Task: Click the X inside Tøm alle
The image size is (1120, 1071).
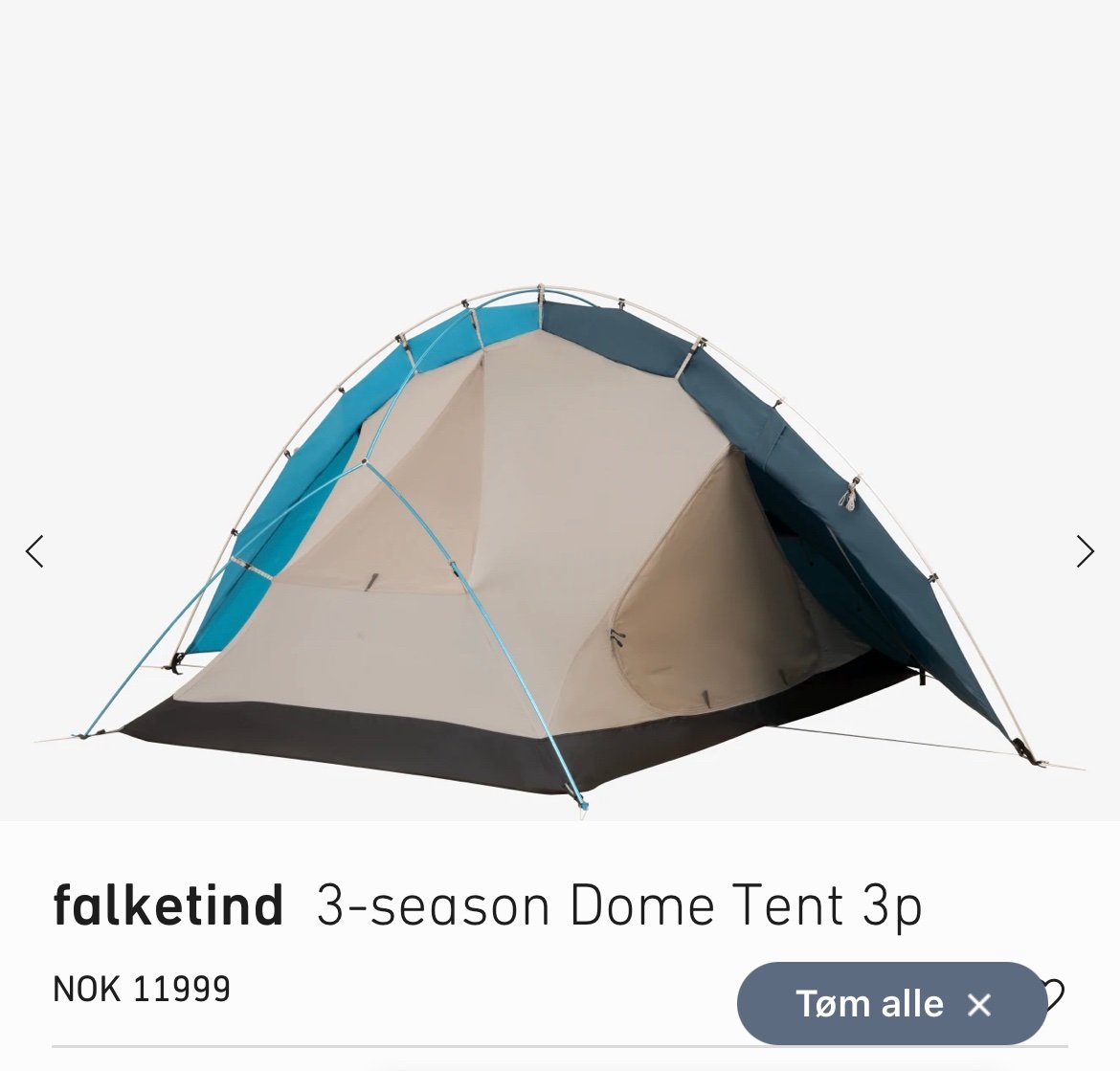Action: click(979, 1005)
